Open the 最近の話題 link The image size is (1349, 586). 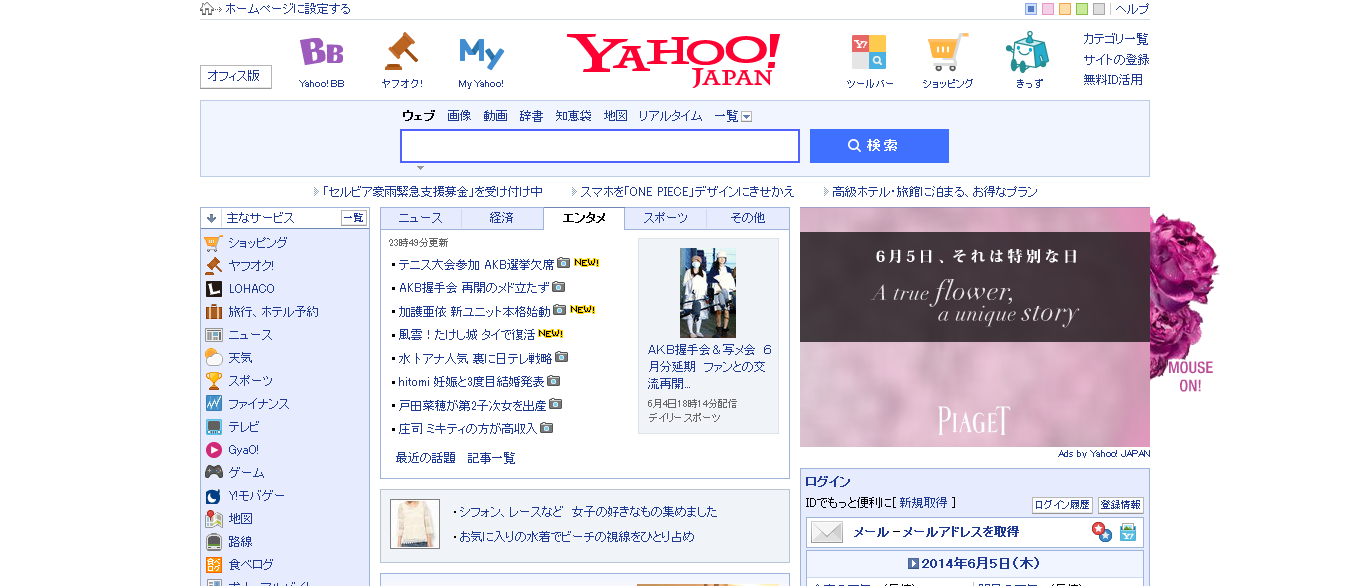[x=426, y=458]
